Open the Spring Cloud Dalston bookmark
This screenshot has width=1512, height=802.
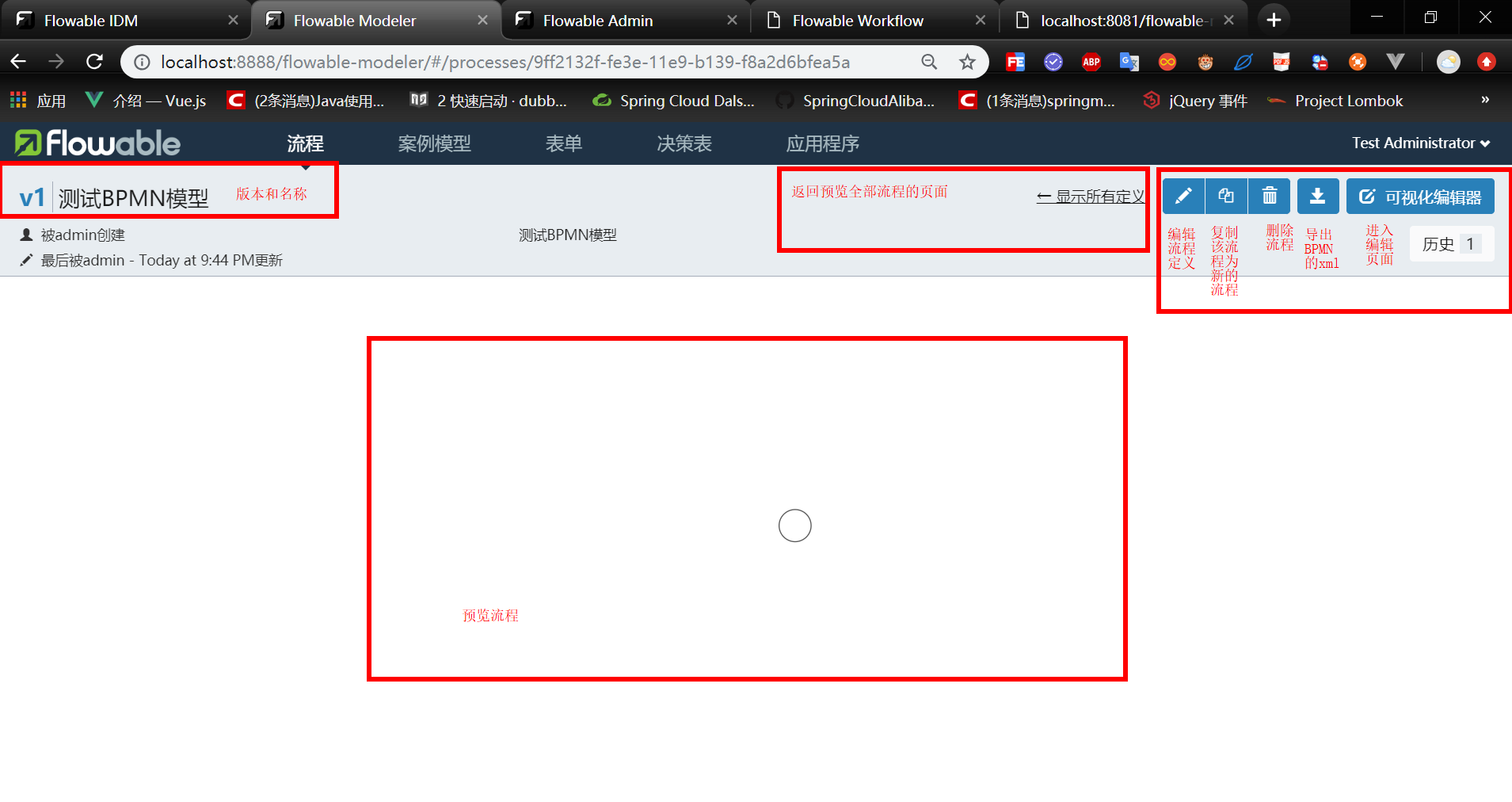674,101
